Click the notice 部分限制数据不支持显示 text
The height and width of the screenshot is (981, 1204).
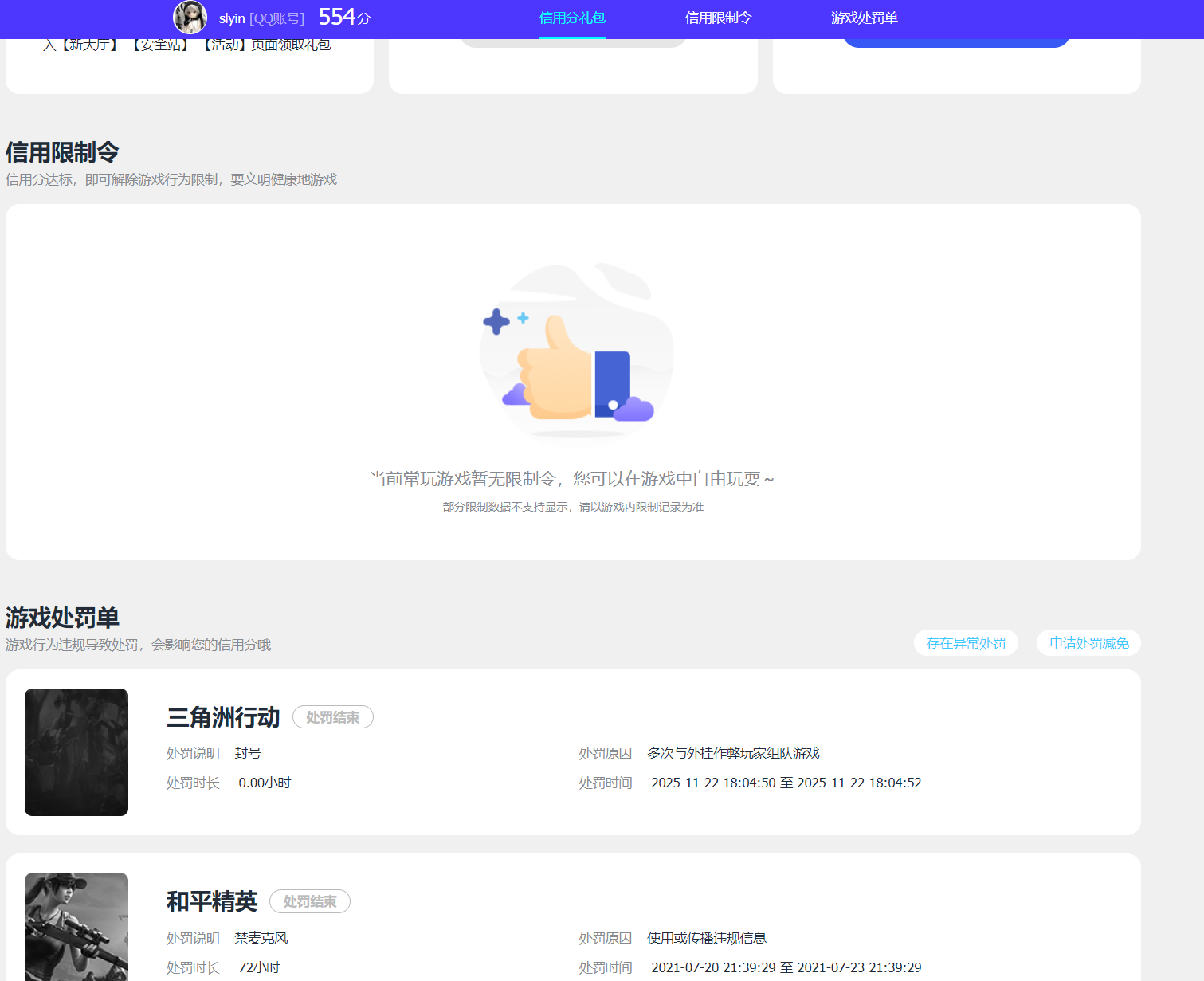click(572, 507)
